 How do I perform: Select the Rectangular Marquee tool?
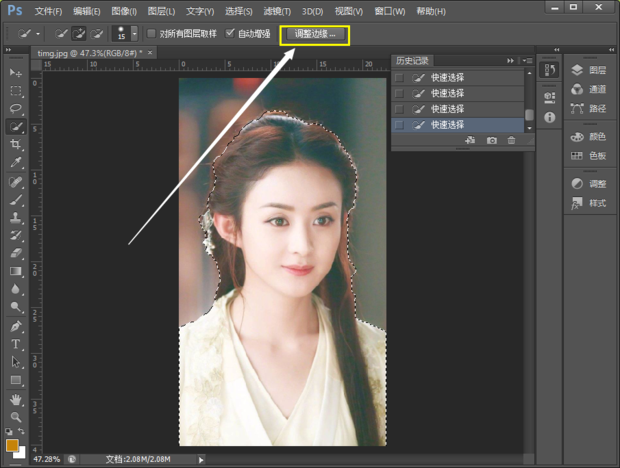16,91
